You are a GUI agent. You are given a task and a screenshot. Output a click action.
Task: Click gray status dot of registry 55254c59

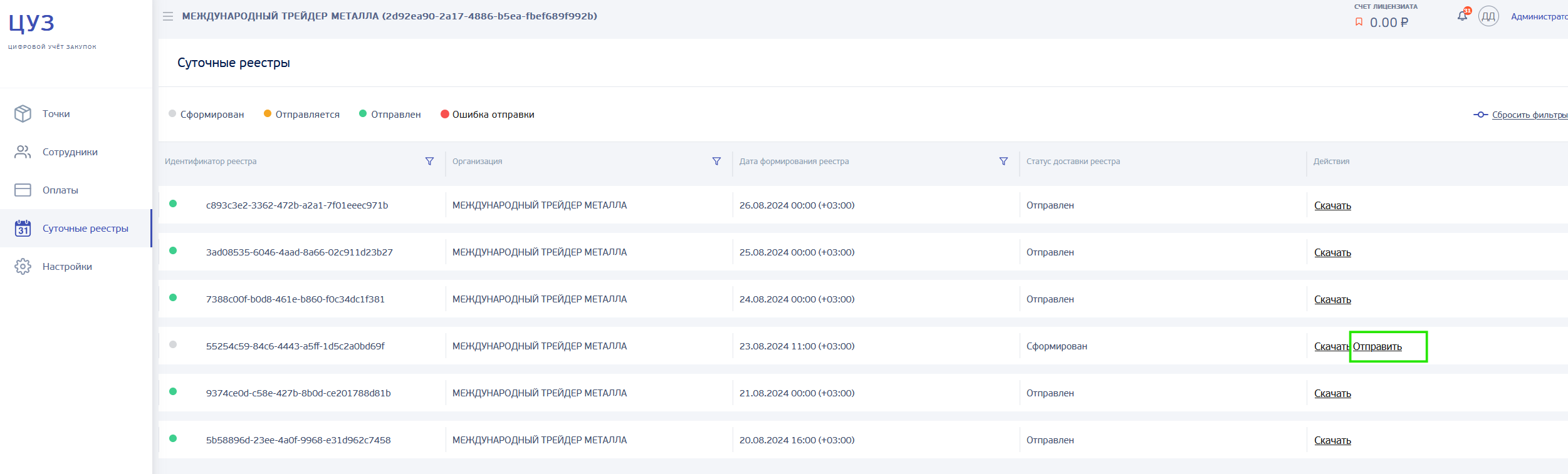coord(173,344)
